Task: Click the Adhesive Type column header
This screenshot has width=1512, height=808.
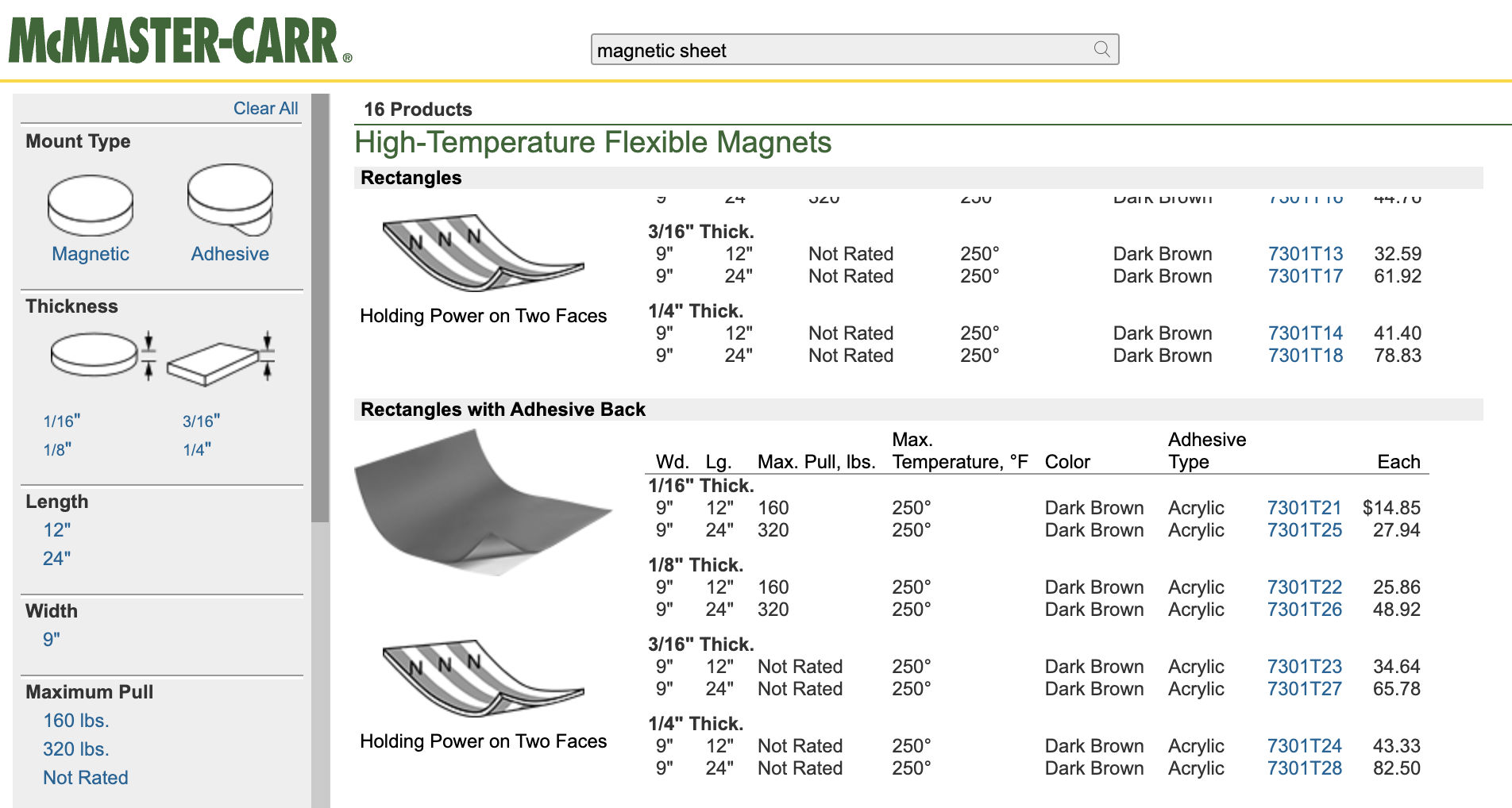Action: (x=1207, y=451)
